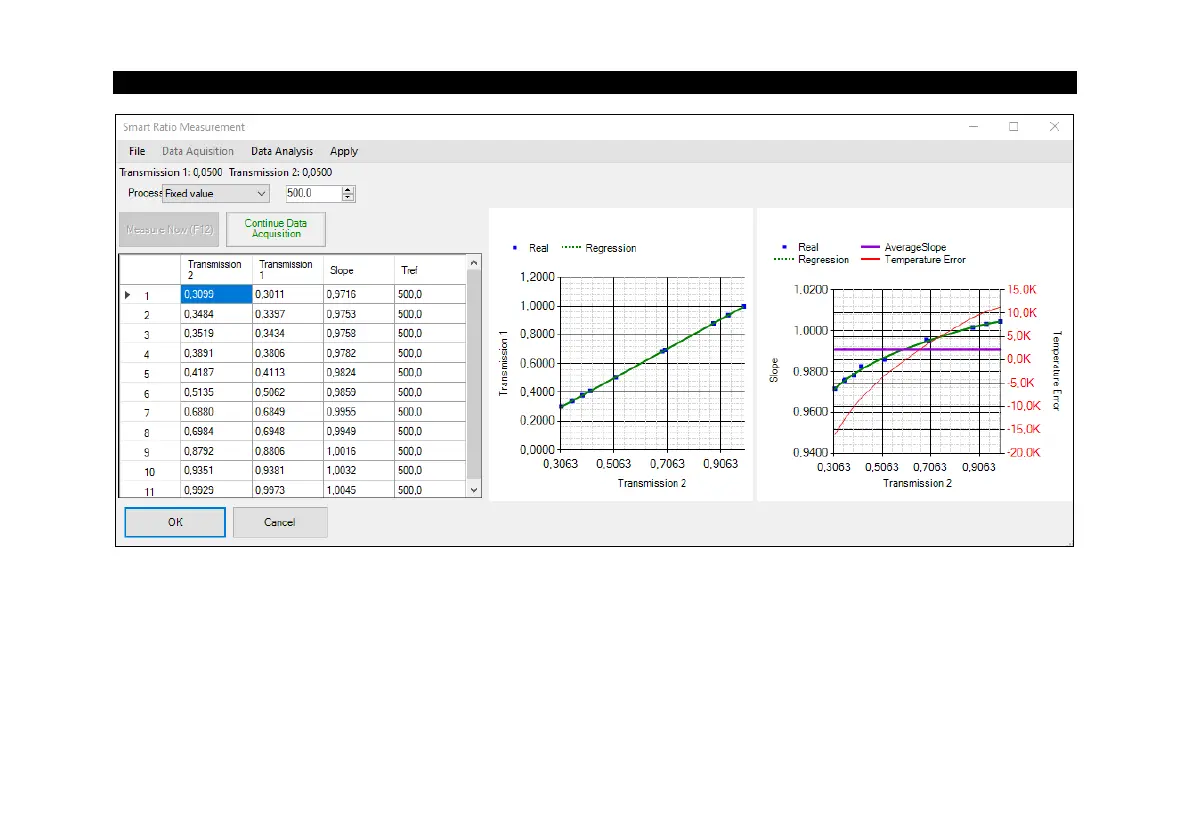Close the Smart Ratio Measurement window
The width and height of the screenshot is (1191, 839).
1054,127
